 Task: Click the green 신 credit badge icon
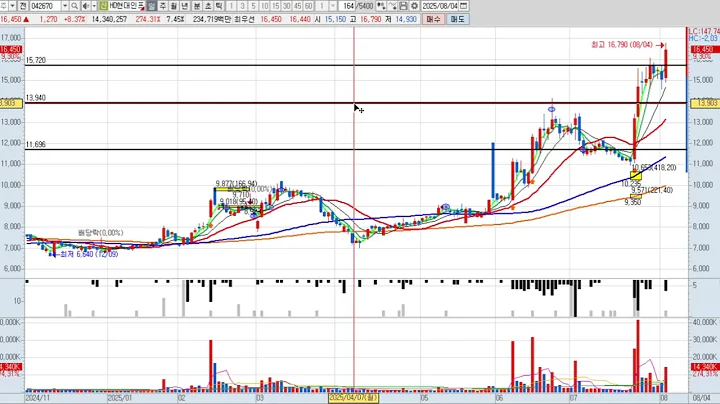point(103,6)
